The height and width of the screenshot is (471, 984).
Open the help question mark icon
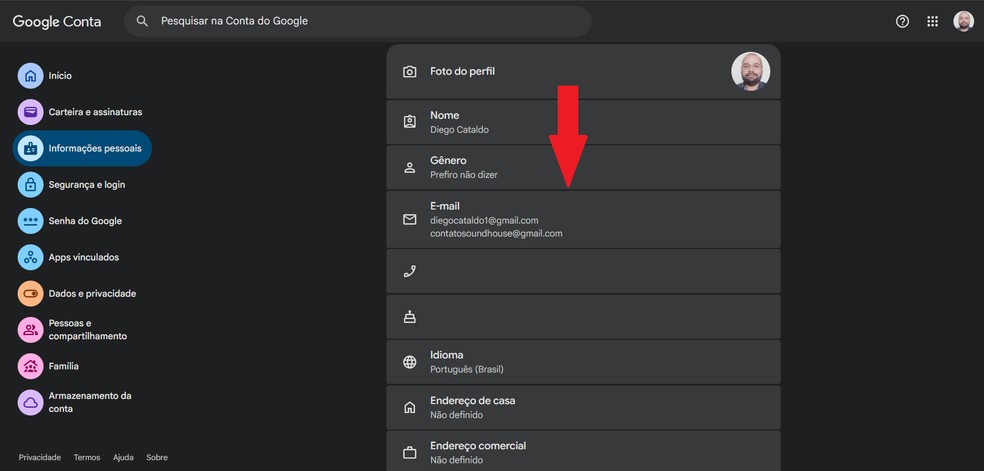tap(902, 21)
